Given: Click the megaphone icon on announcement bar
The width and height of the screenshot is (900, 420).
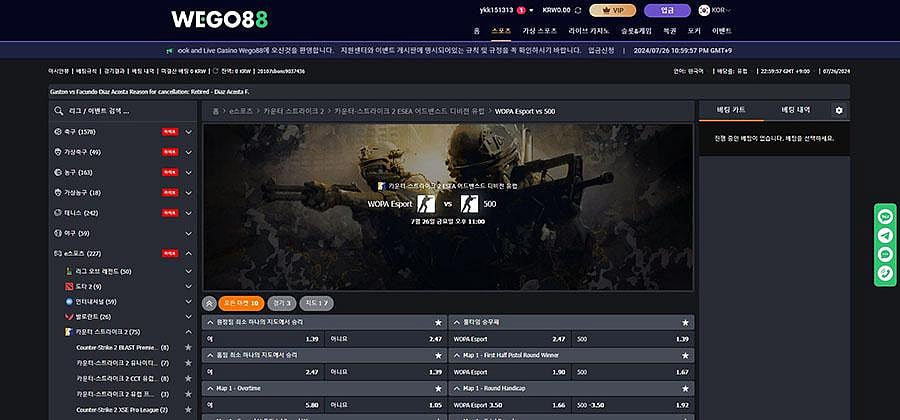Looking at the screenshot, I should (170, 50).
